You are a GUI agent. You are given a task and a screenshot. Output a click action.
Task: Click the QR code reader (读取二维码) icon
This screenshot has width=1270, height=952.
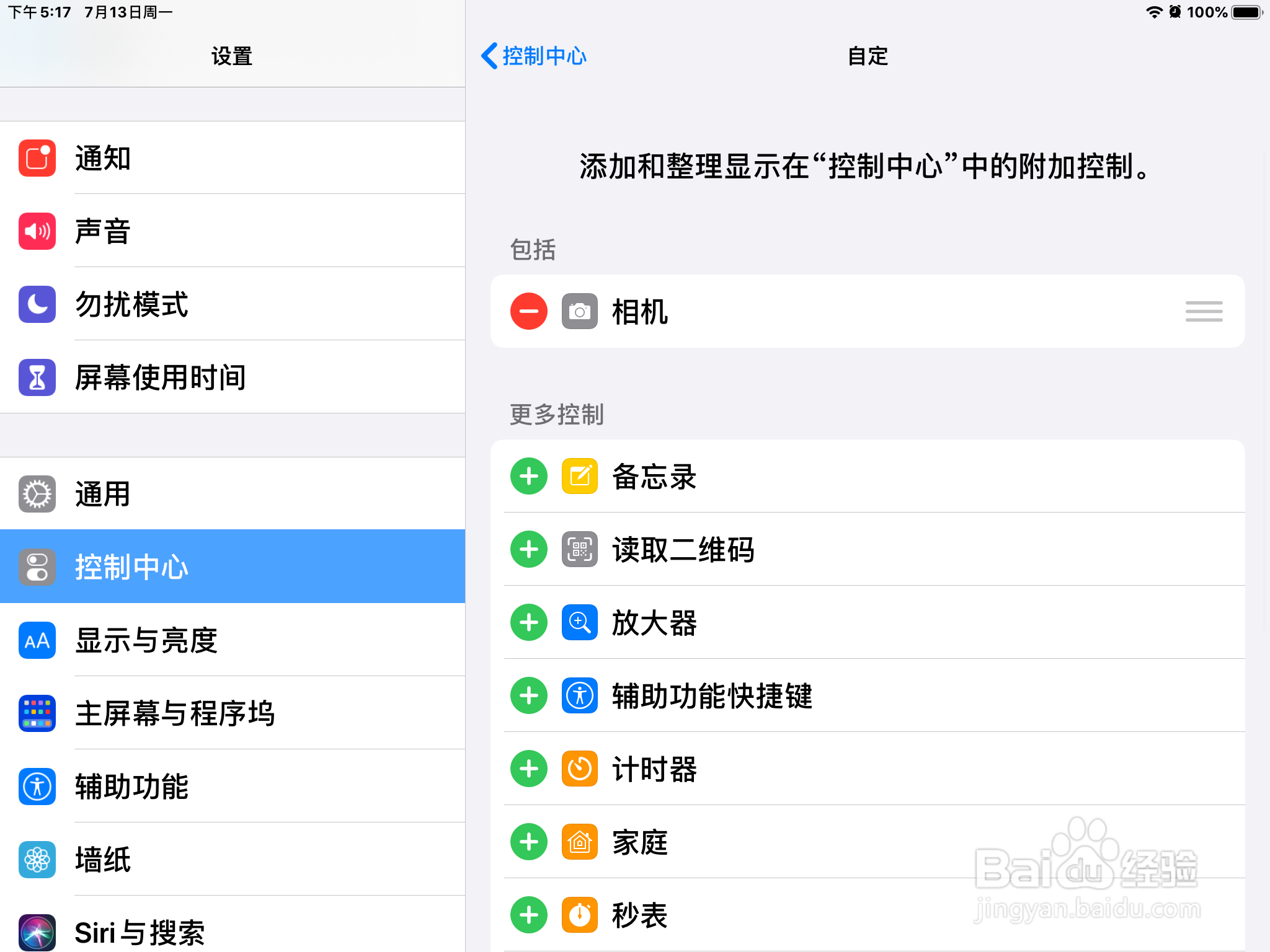tap(579, 549)
